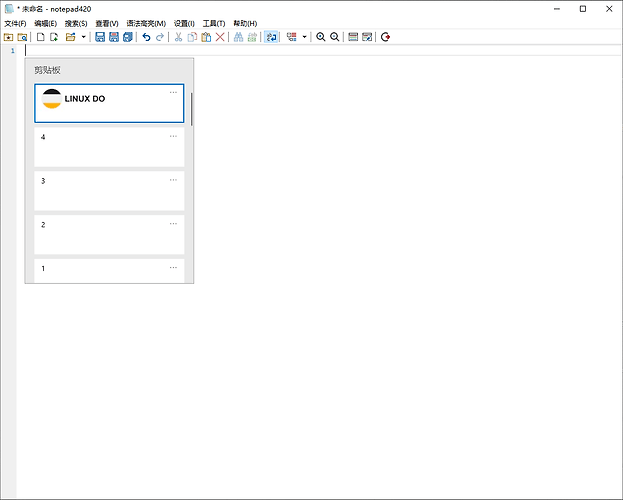Image resolution: width=623 pixels, height=500 pixels.
Task: Open more options for entry 1
Action: pos(173,267)
